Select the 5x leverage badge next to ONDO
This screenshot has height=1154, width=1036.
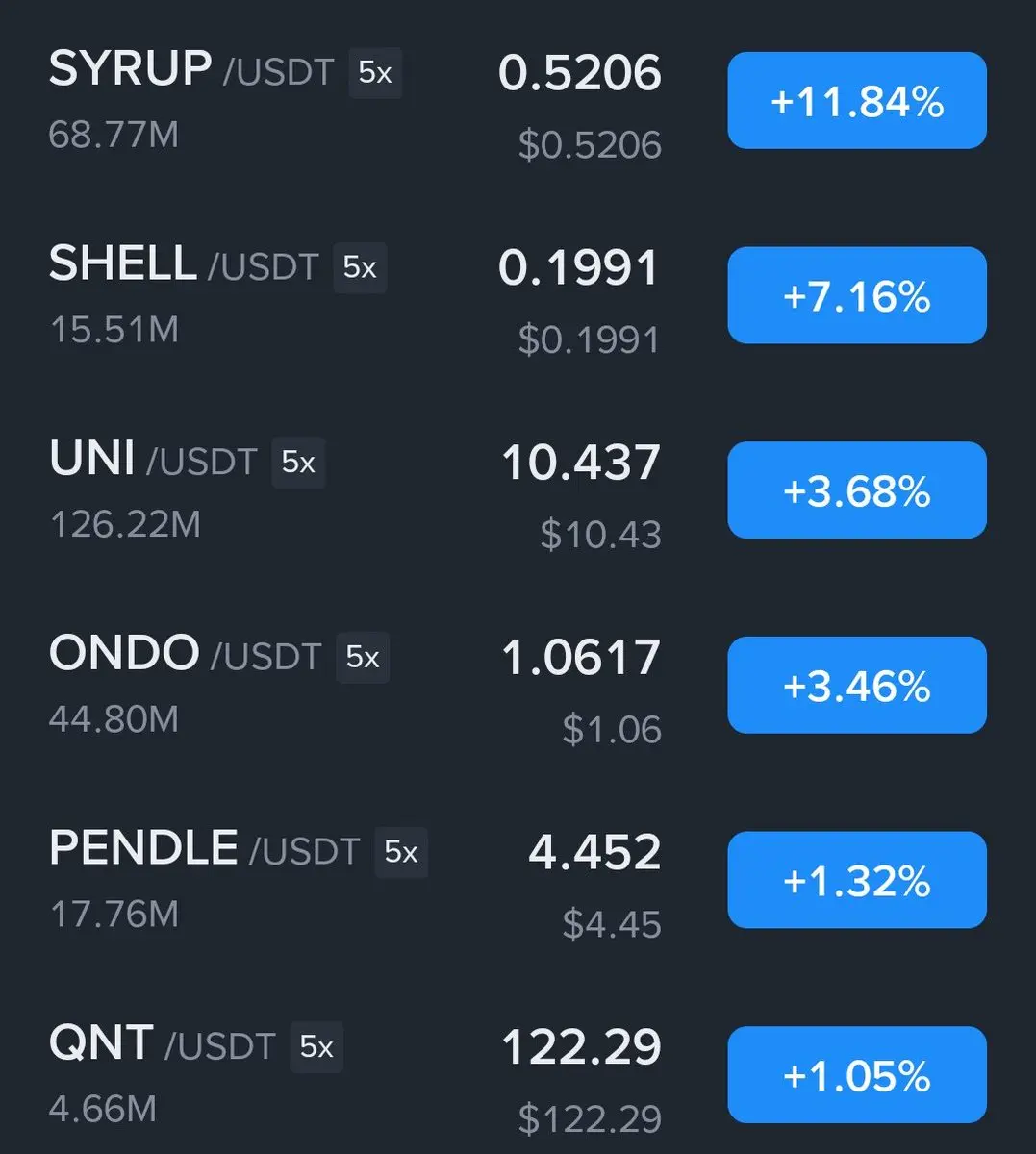pos(363,658)
